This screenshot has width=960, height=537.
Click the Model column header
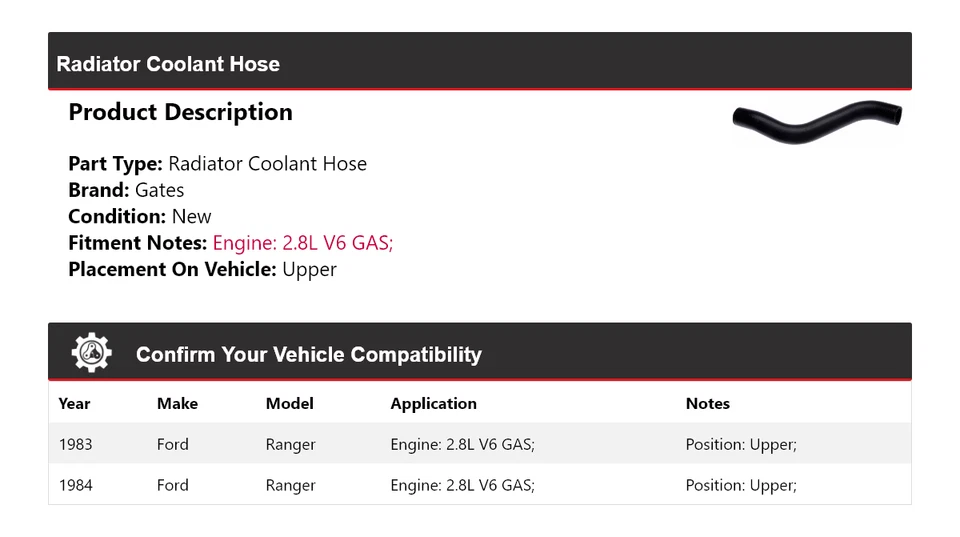click(289, 404)
